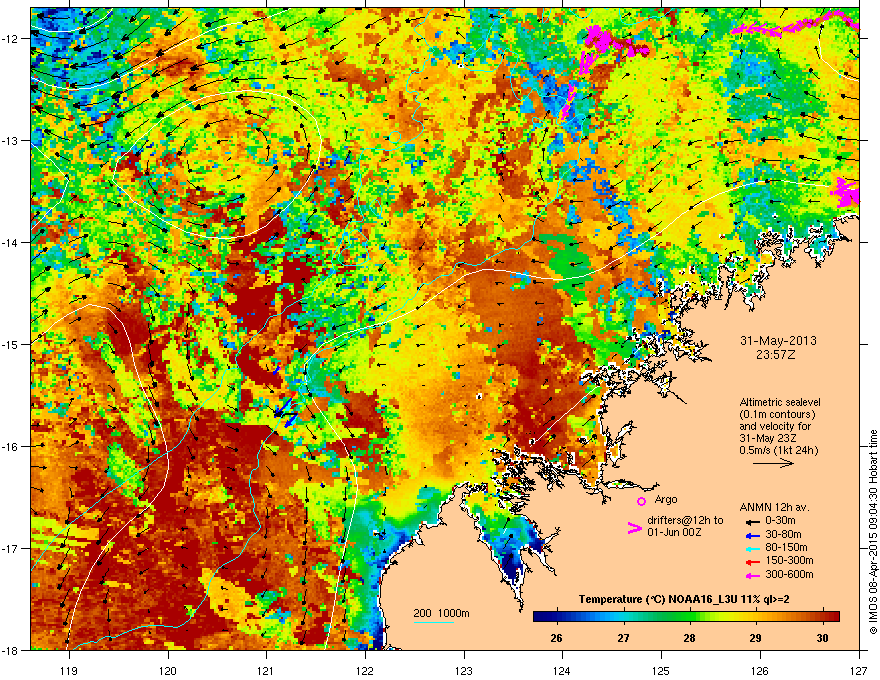This screenshot has height=680, width=880.
Task: Click the temperature color bar near 28
Action: pyautogui.click(x=689, y=616)
